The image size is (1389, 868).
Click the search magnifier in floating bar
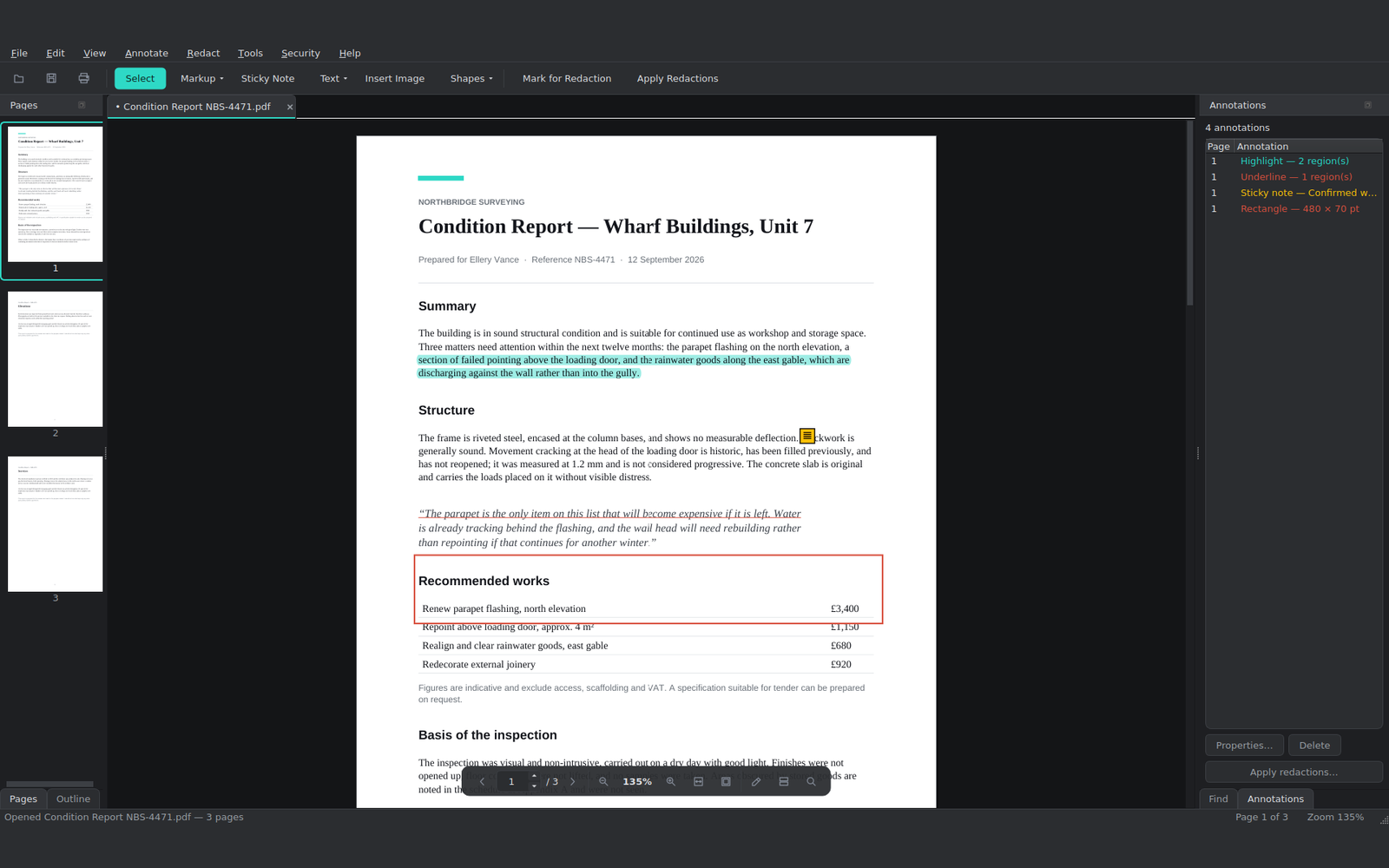pos(811,782)
